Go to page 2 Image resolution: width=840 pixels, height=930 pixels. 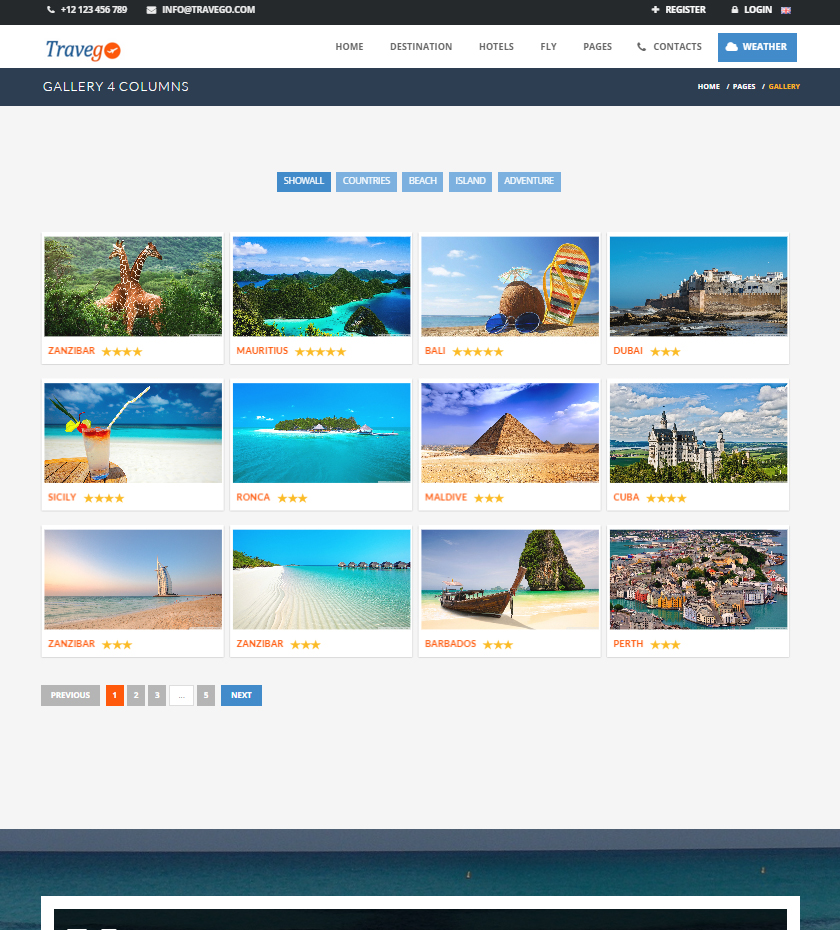coord(136,696)
